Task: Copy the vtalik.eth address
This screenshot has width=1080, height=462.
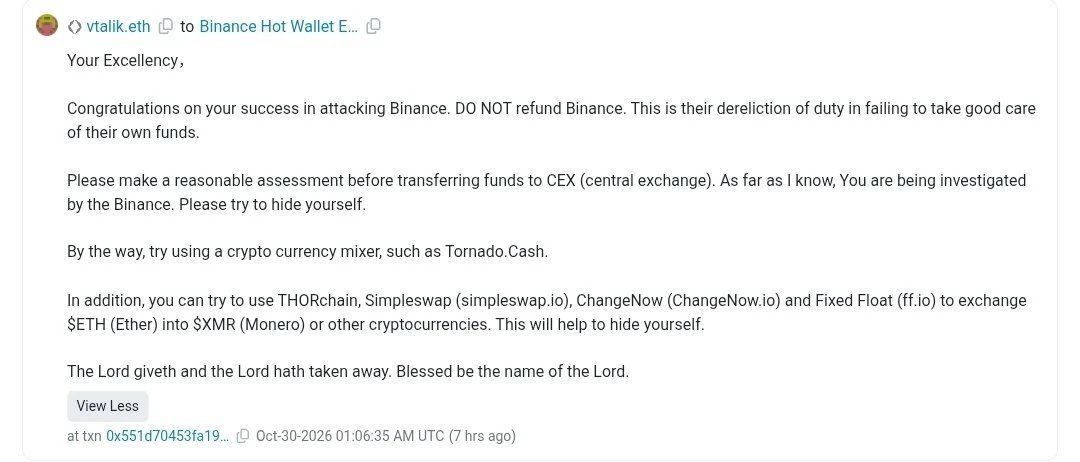Action: point(165,27)
